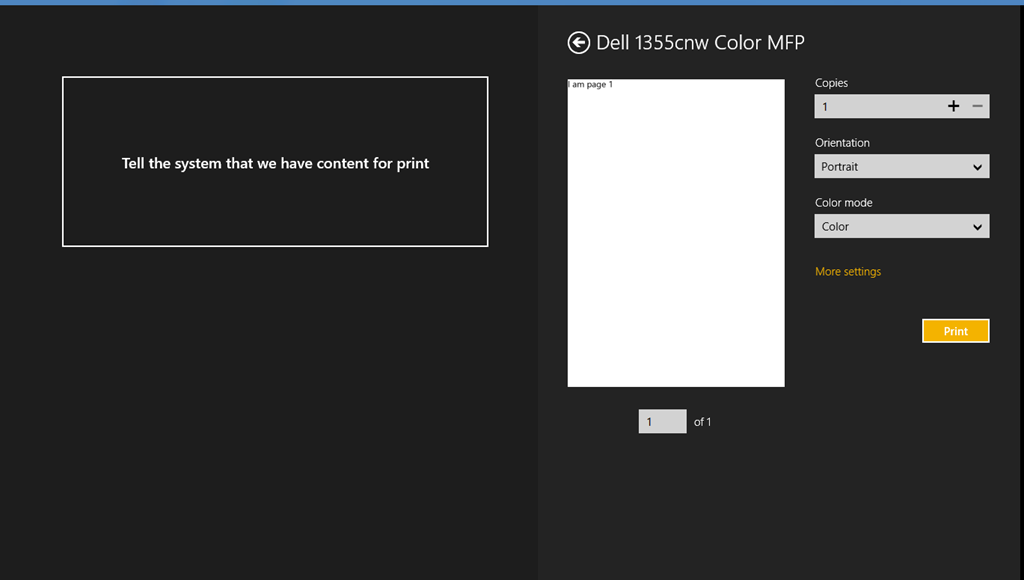Click the 'Tell the system' content button
The height and width of the screenshot is (580, 1024).
[x=275, y=161]
